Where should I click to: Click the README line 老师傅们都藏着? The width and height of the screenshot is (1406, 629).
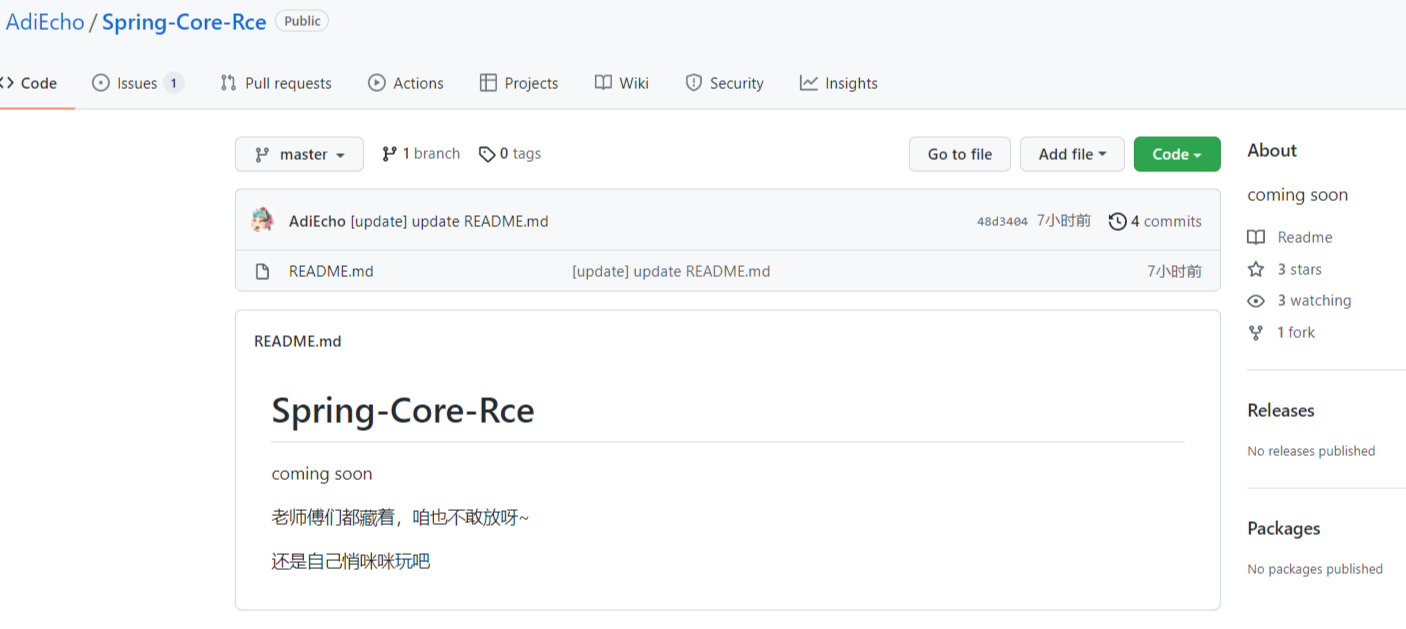coord(400,518)
